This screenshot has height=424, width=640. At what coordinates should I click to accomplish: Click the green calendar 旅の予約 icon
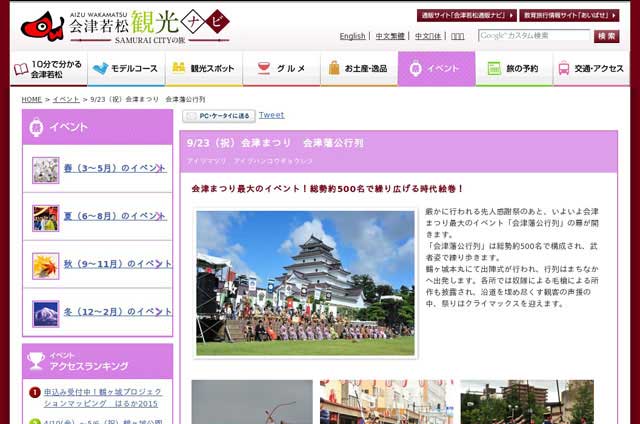(494, 68)
